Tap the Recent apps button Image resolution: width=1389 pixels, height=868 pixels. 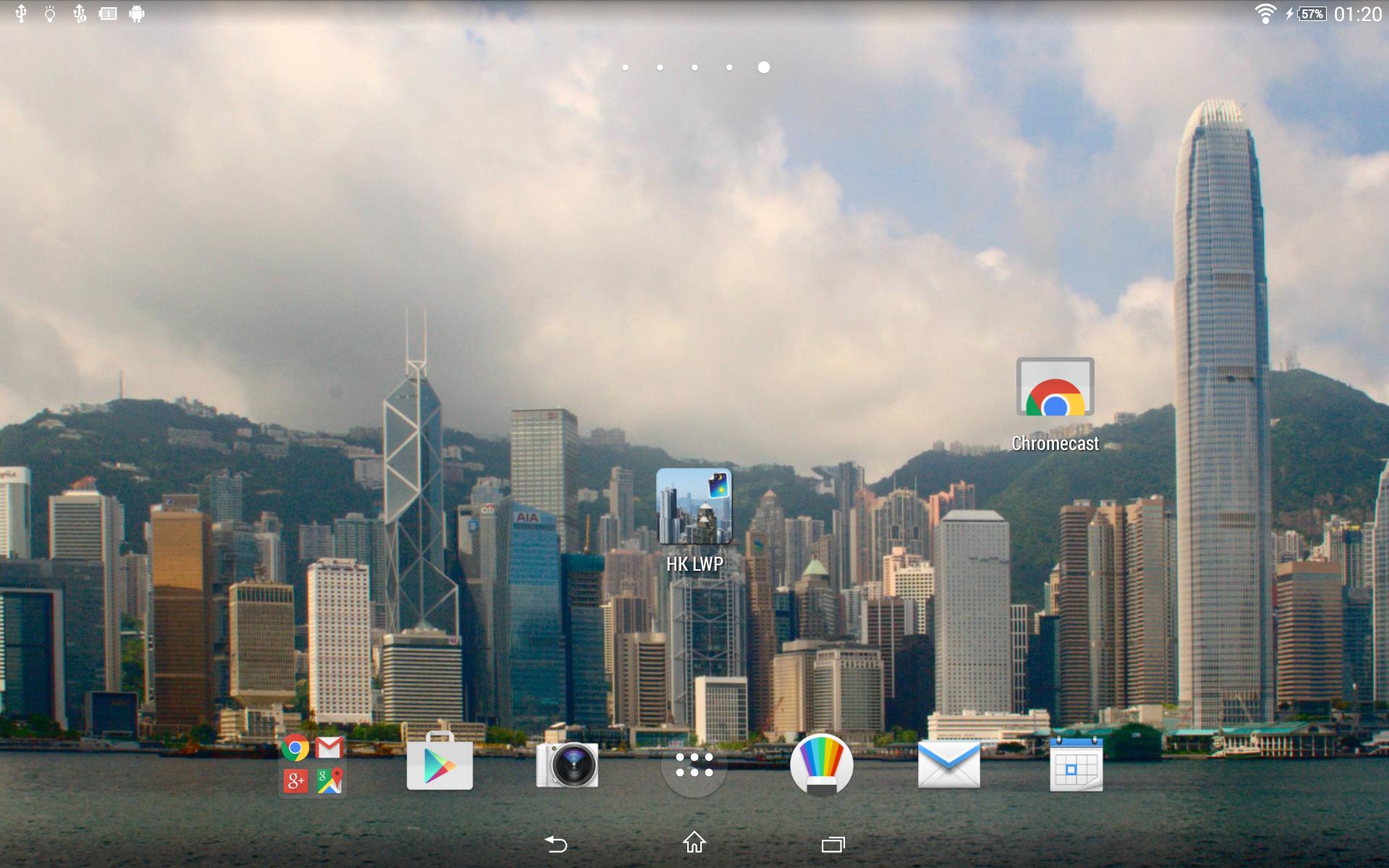pyautogui.click(x=833, y=843)
